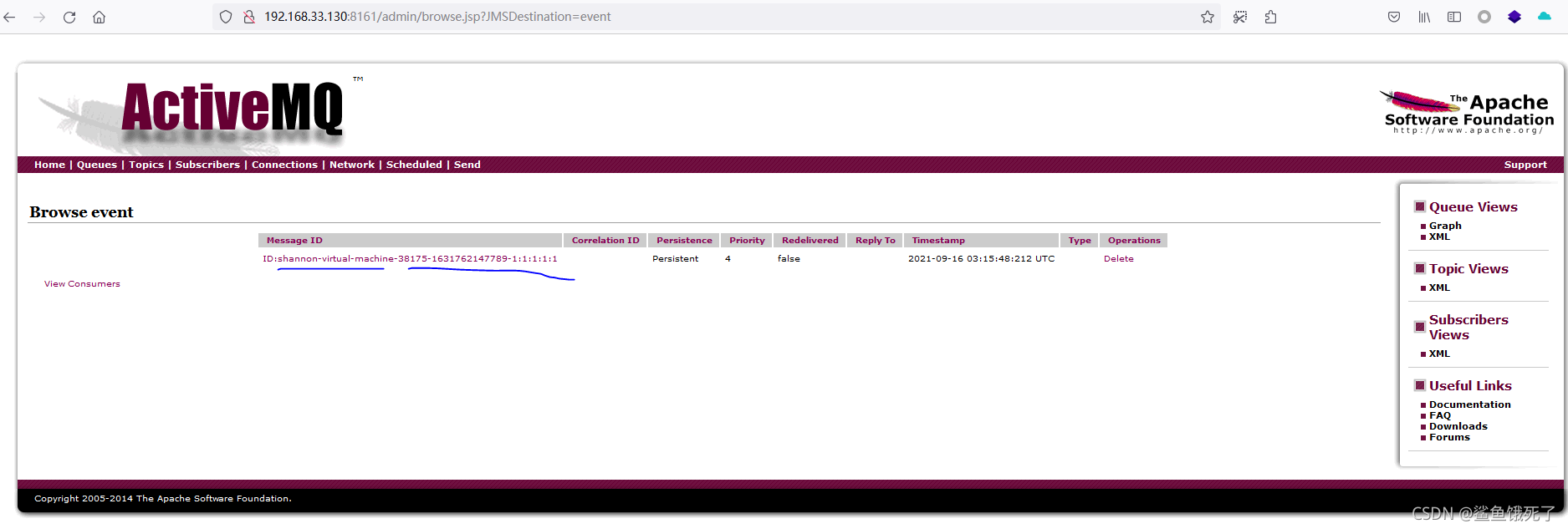Open the Connections menu item
1568x529 pixels.
(x=284, y=165)
